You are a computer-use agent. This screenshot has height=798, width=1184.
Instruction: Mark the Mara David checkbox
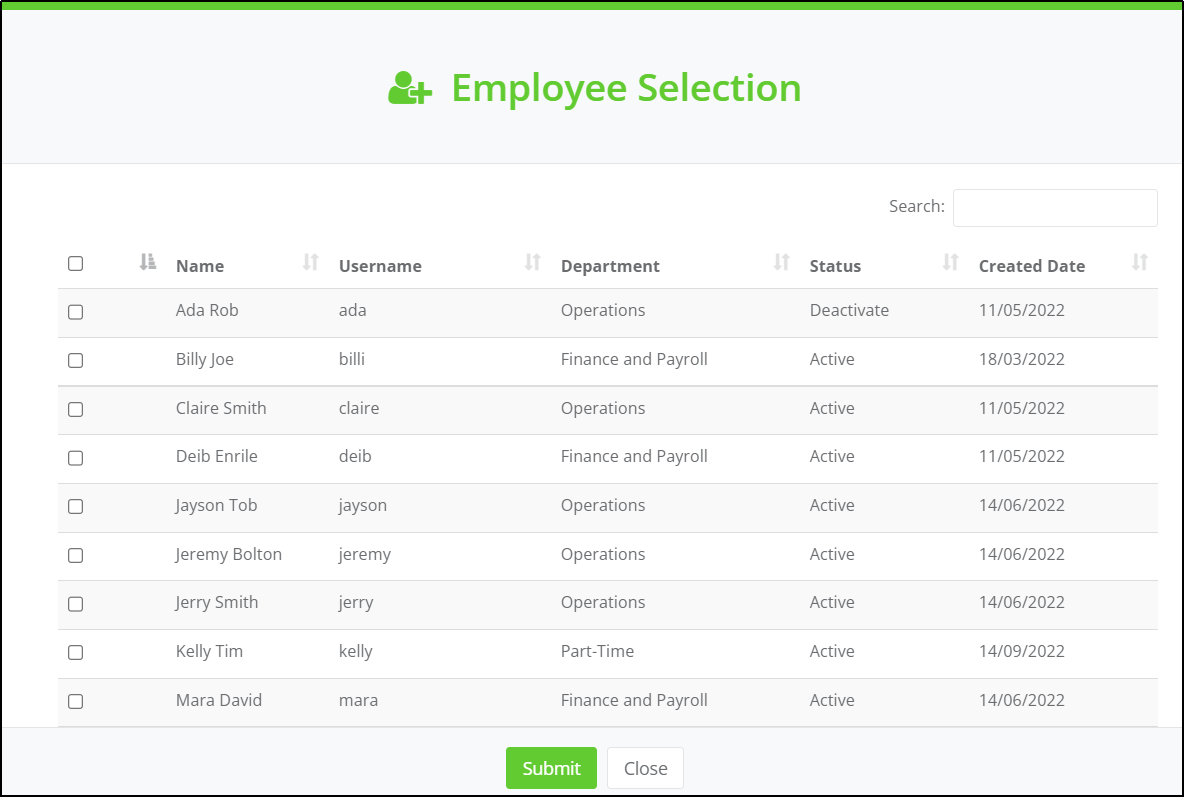[x=76, y=701]
